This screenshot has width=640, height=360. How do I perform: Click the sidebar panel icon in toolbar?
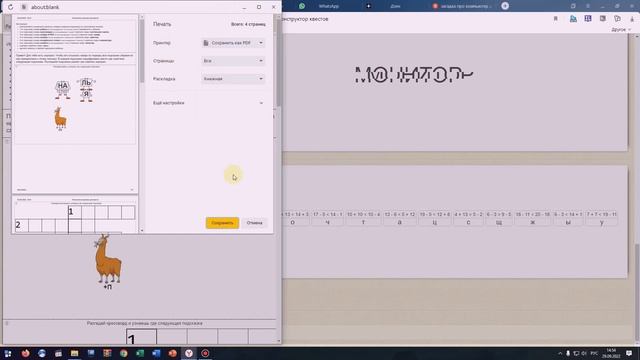[602, 19]
